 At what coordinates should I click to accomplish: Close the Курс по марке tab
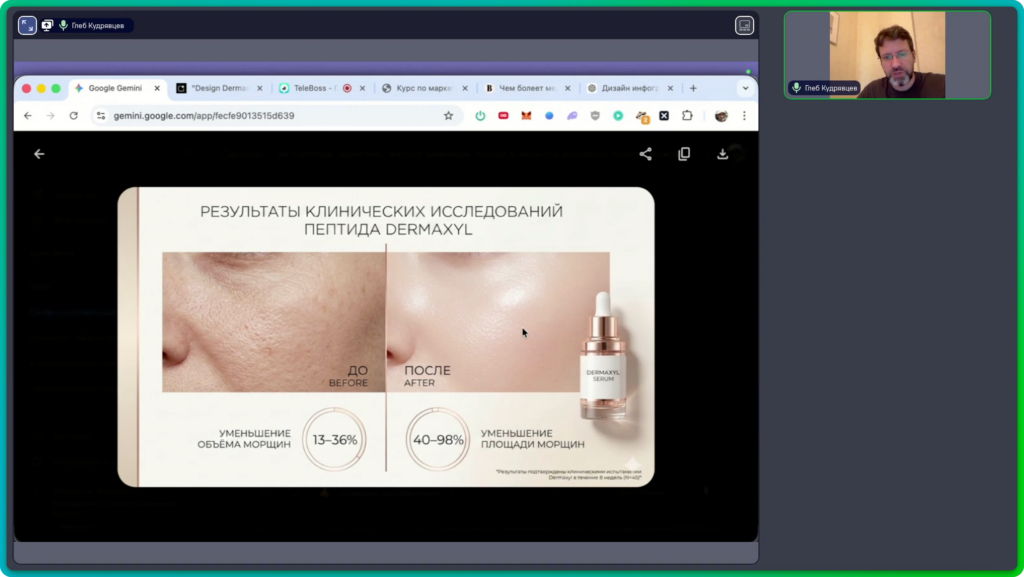click(x=465, y=88)
